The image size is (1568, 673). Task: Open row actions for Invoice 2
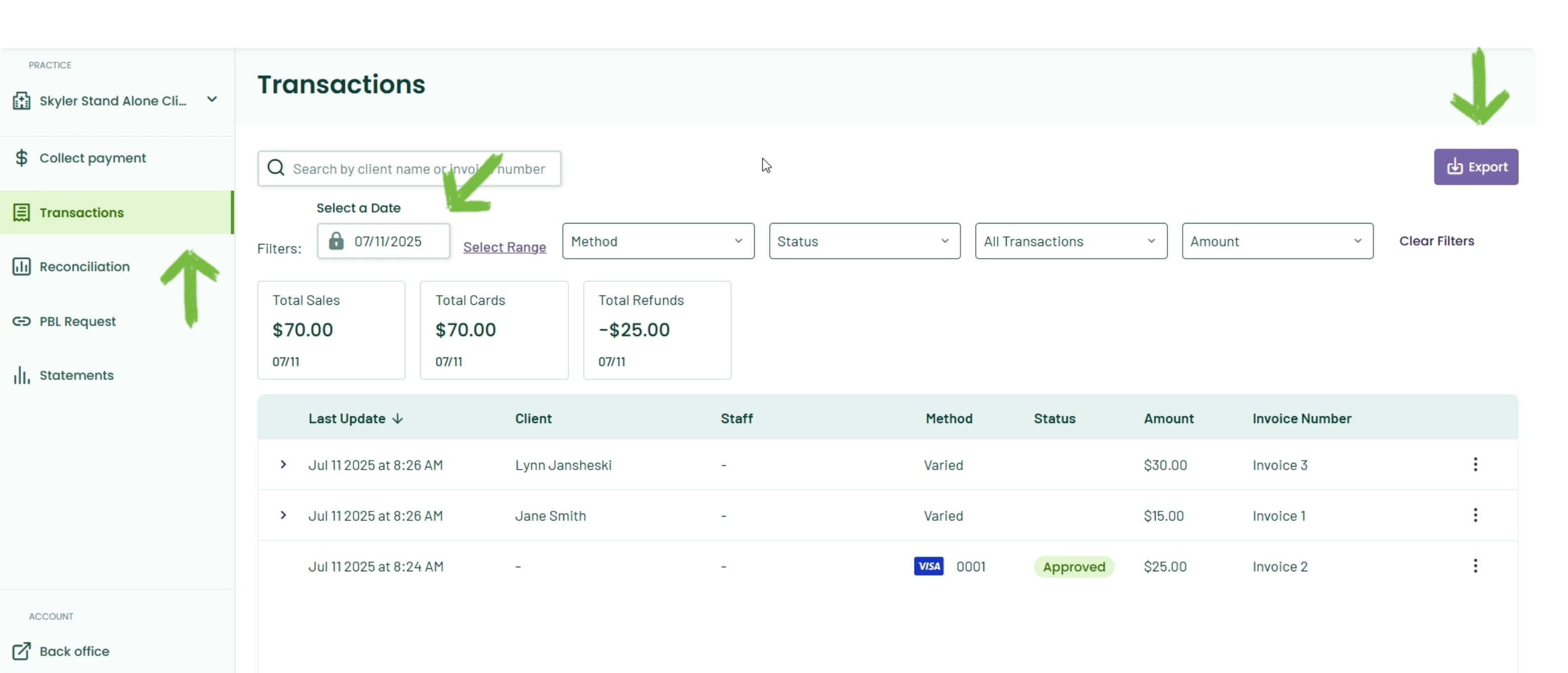[x=1475, y=567]
